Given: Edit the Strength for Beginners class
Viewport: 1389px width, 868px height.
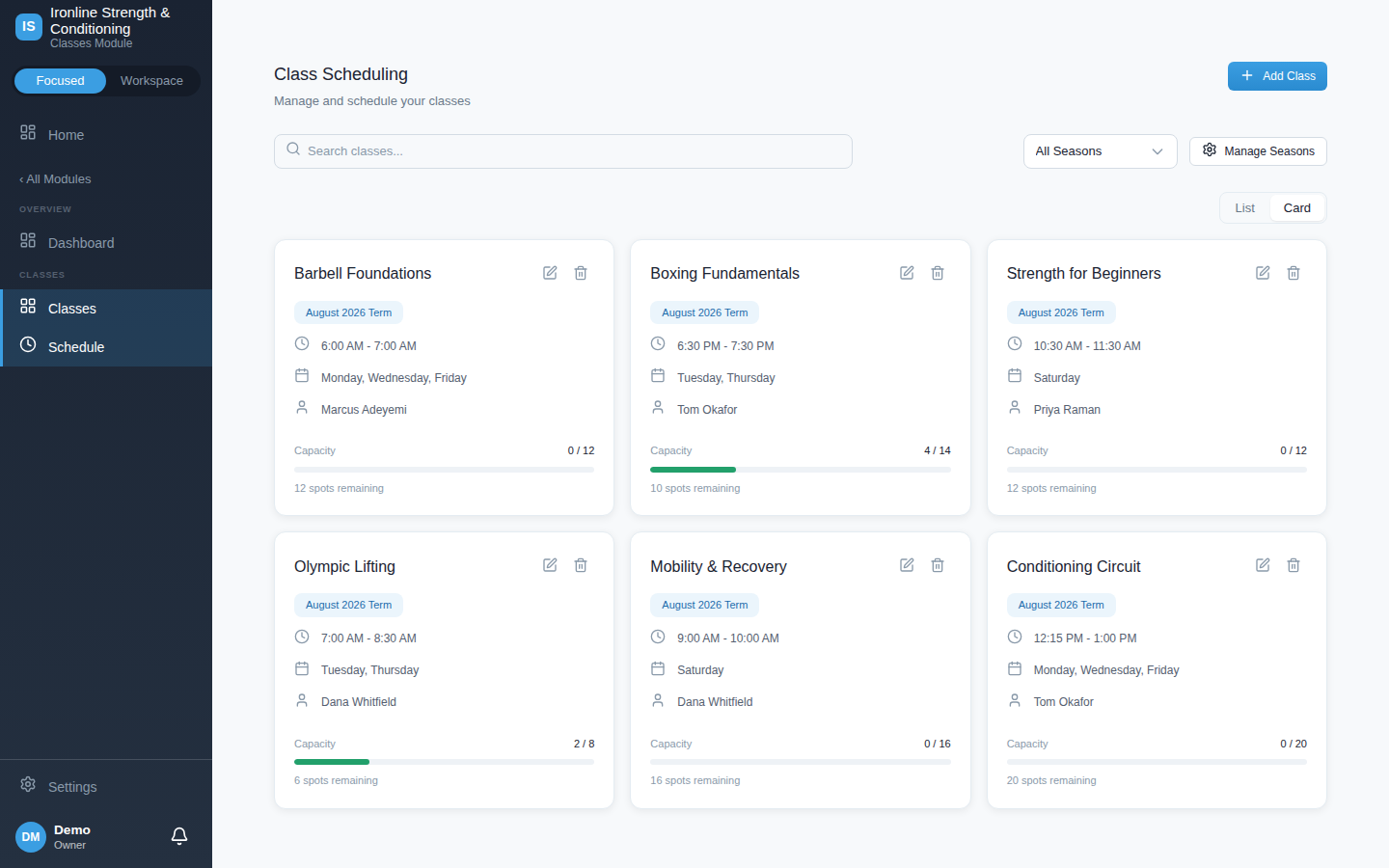Looking at the screenshot, I should pos(1263,273).
